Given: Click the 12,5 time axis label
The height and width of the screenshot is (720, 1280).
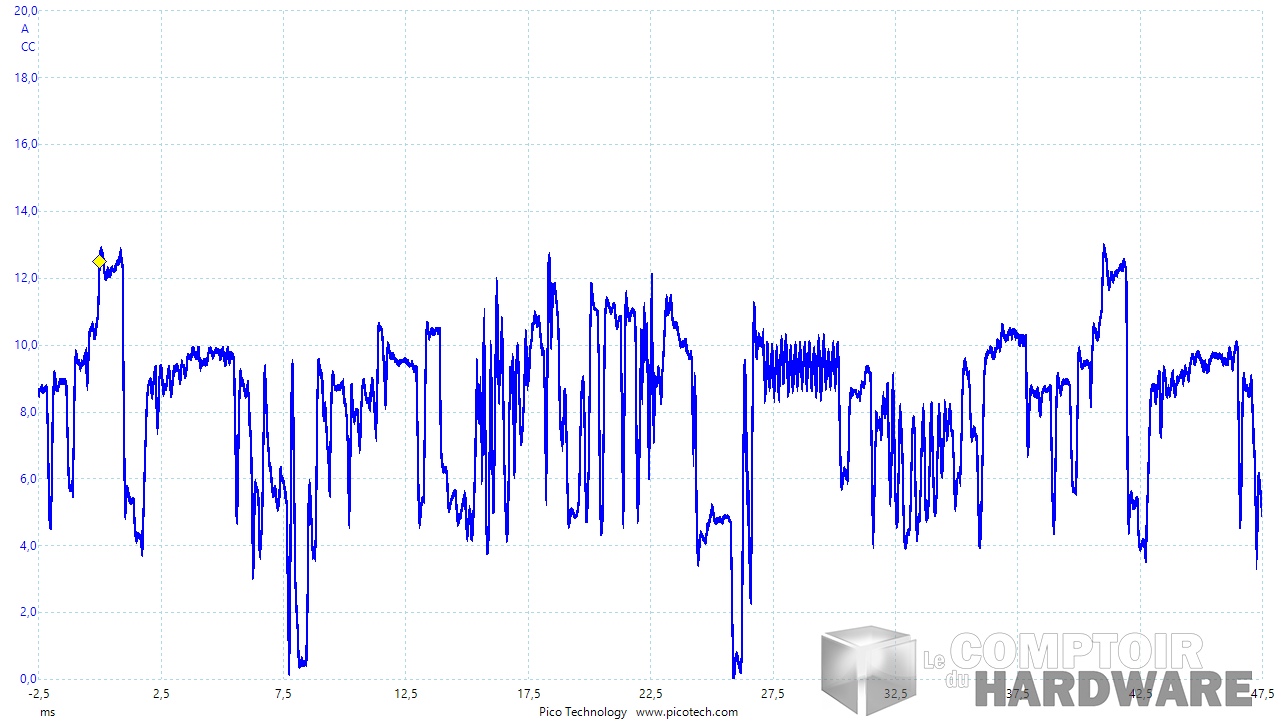Looking at the screenshot, I should tap(406, 694).
